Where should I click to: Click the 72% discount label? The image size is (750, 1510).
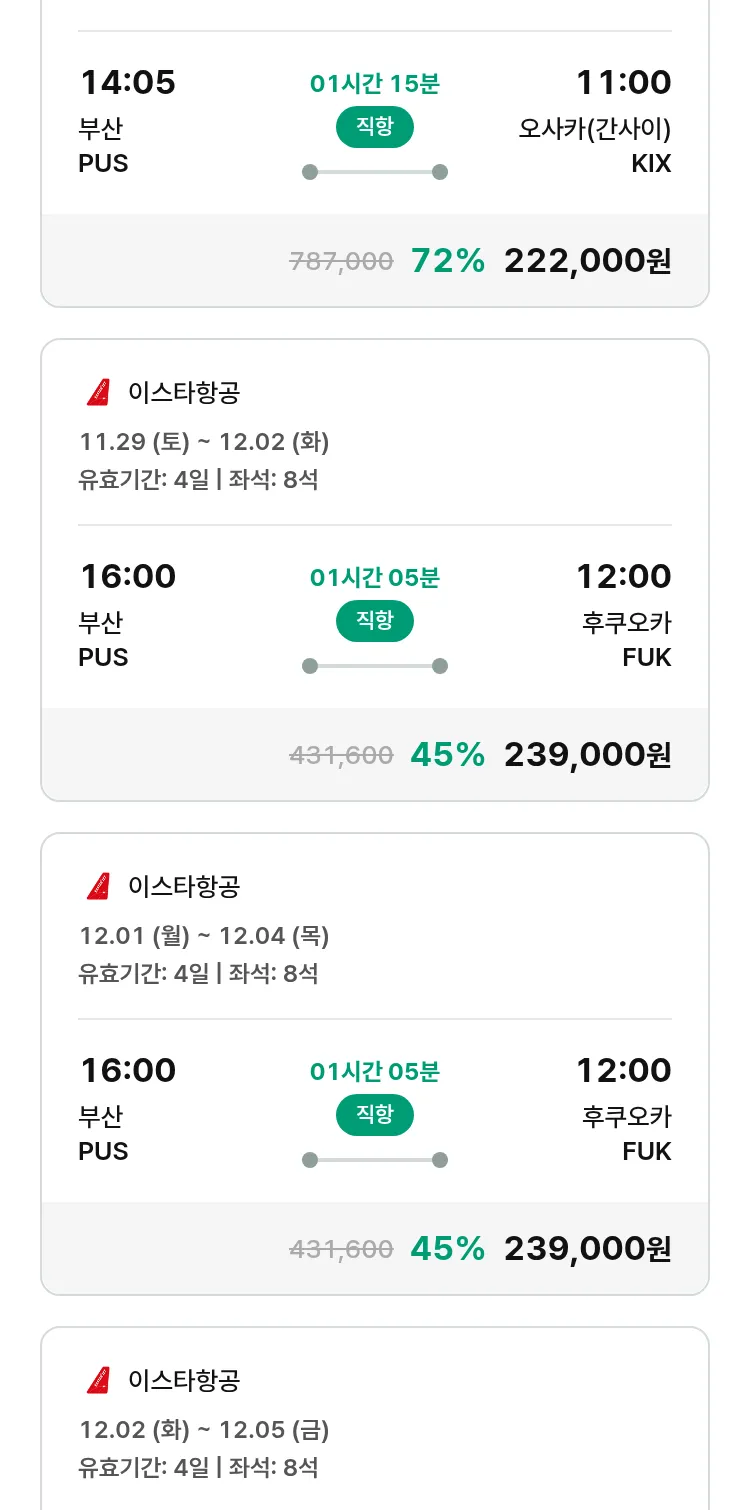point(447,261)
